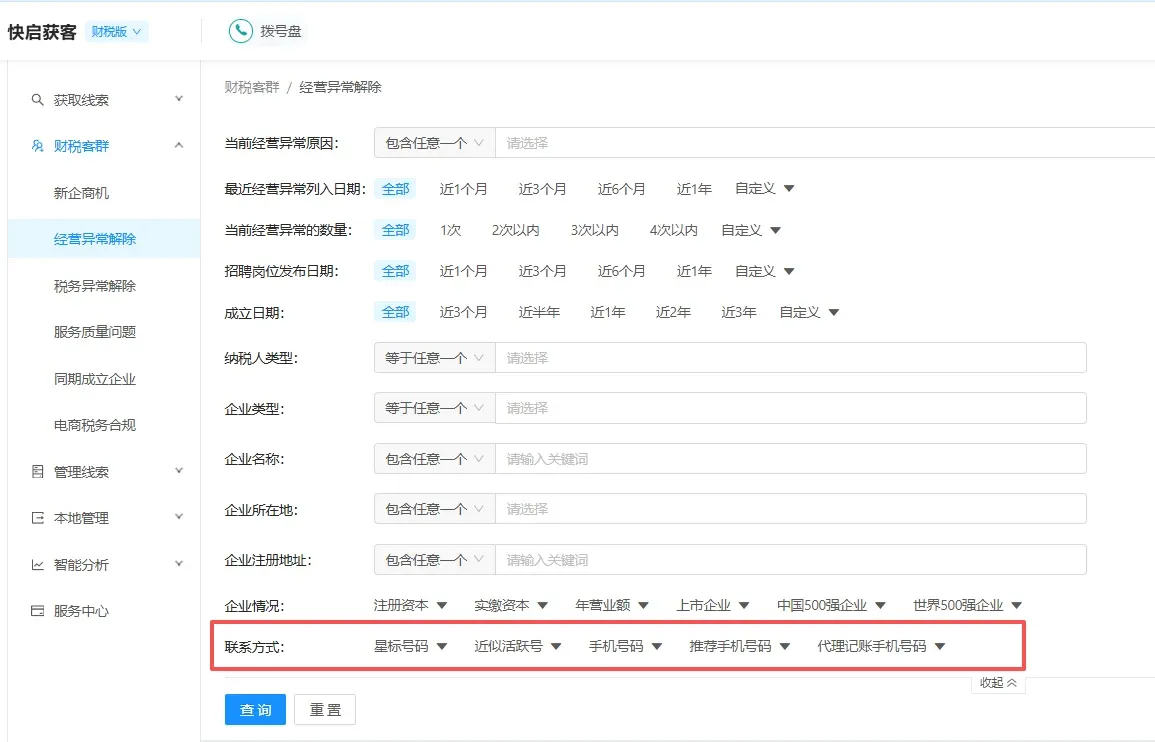The width and height of the screenshot is (1155, 742).
Task: Click the 本地管理 sidebar icon
Action: coord(37,518)
